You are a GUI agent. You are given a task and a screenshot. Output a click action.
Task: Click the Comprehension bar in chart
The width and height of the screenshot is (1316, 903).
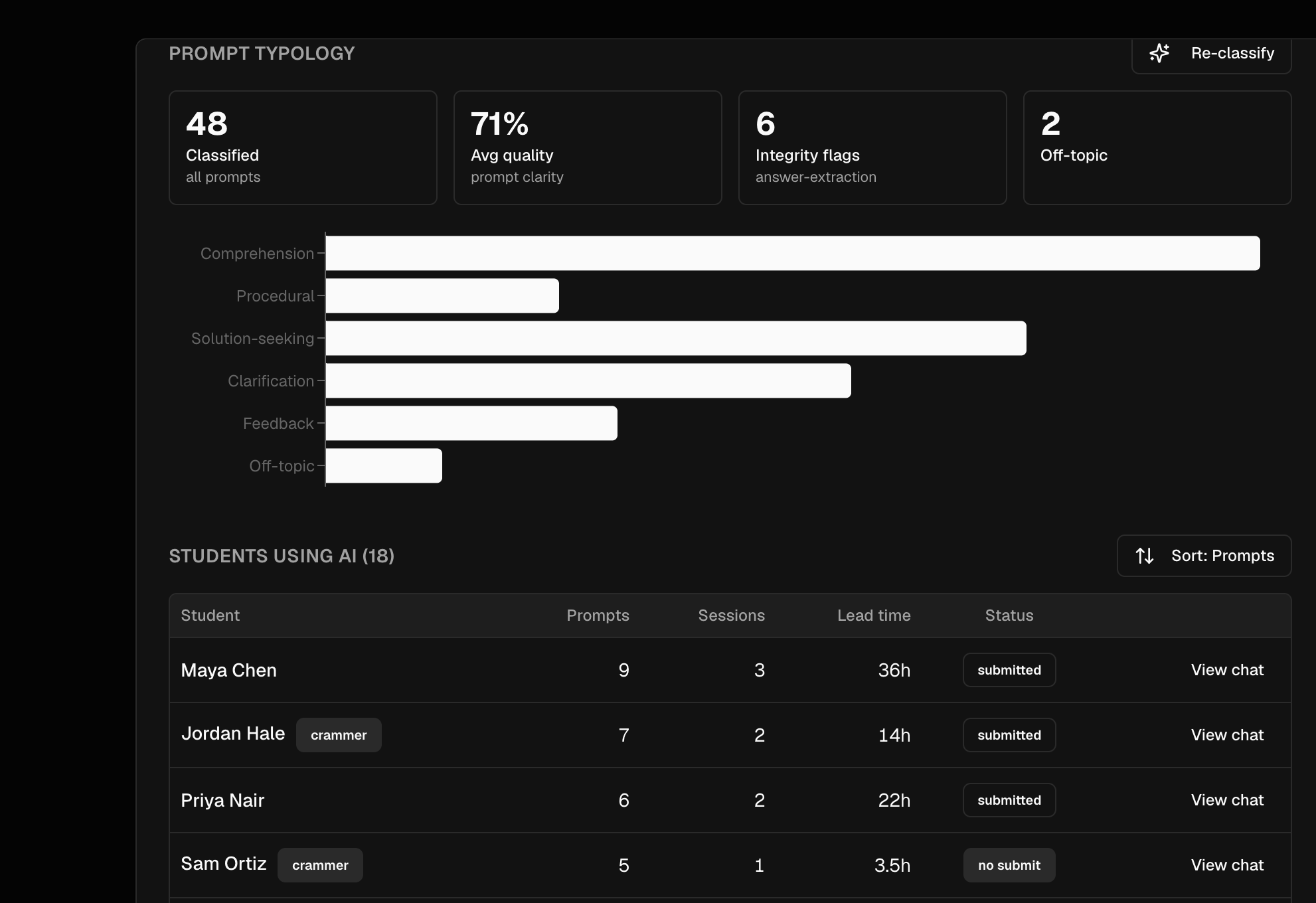tap(793, 253)
